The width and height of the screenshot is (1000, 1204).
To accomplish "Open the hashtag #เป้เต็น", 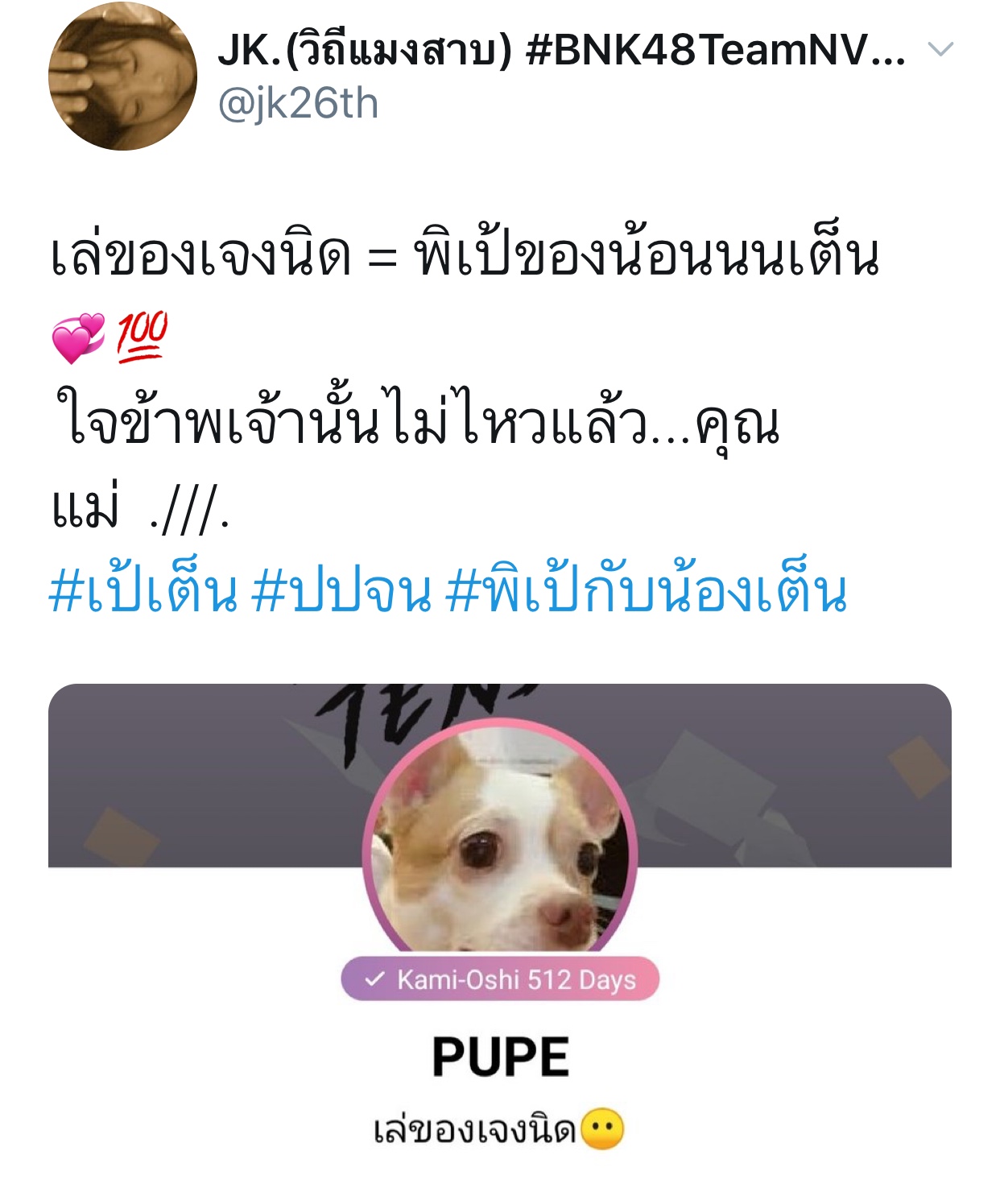I will coord(143,591).
